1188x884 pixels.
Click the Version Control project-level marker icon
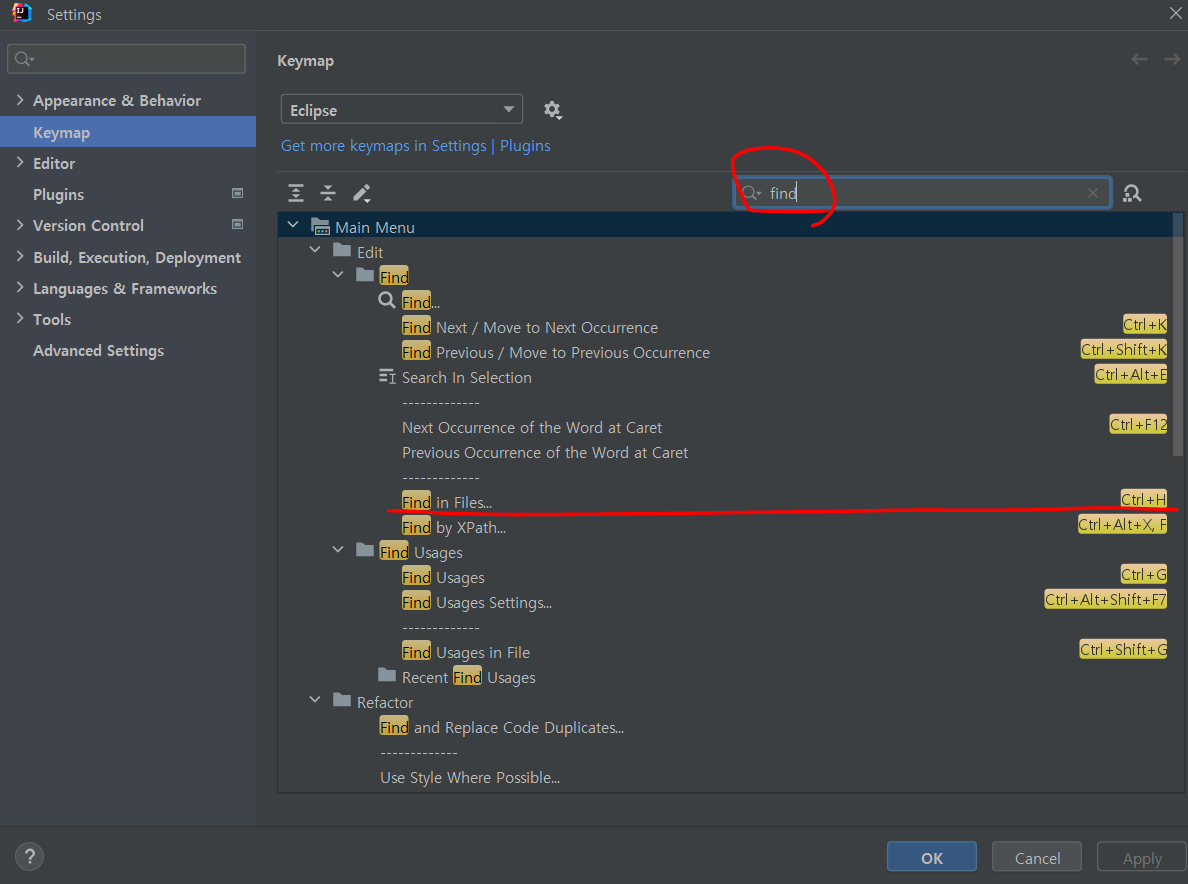[237, 225]
